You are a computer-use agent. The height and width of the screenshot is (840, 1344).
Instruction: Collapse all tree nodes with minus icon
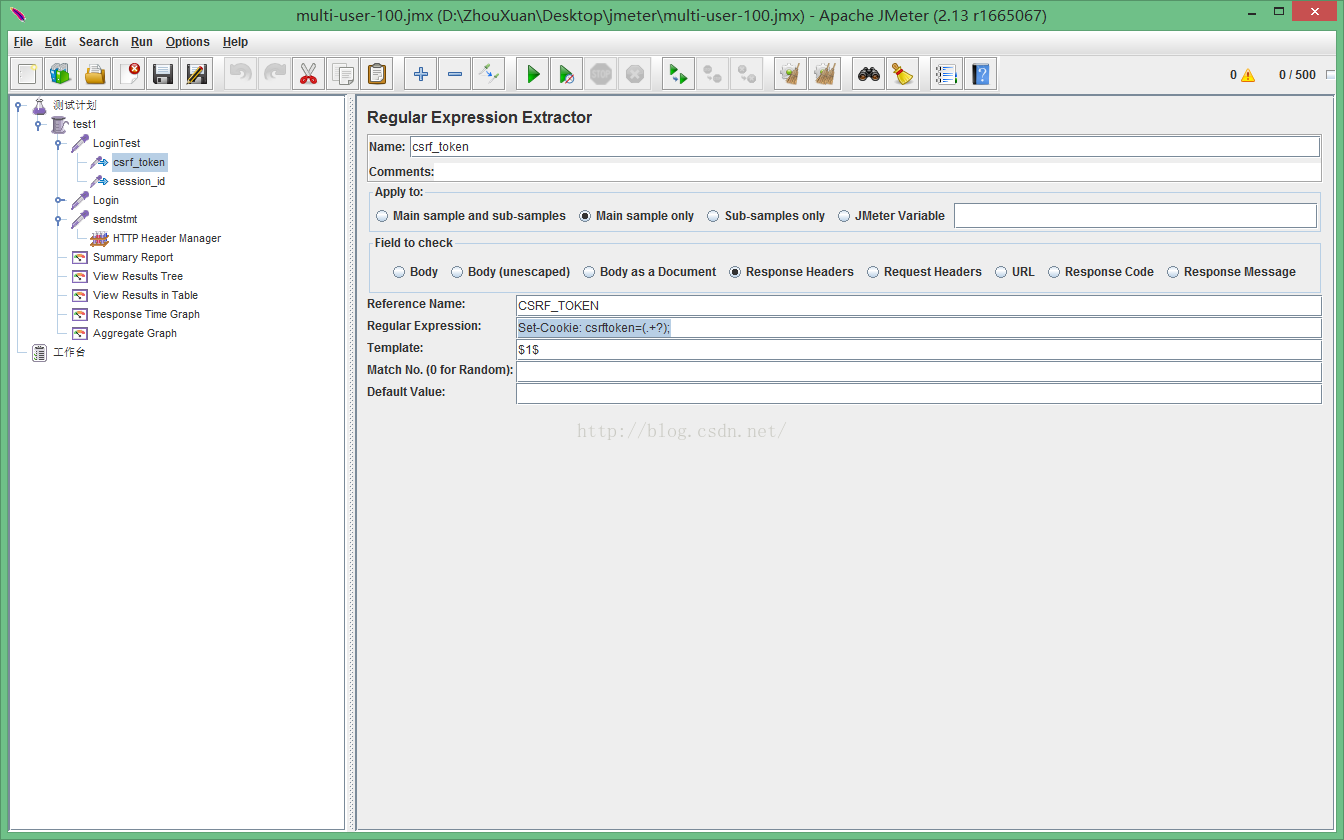click(455, 74)
